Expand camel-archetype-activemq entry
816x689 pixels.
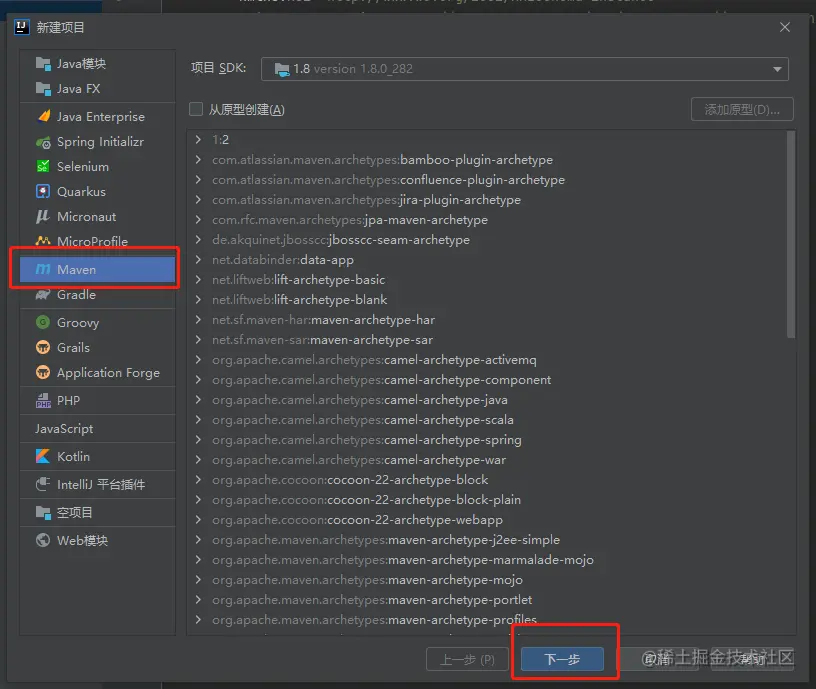(x=198, y=360)
